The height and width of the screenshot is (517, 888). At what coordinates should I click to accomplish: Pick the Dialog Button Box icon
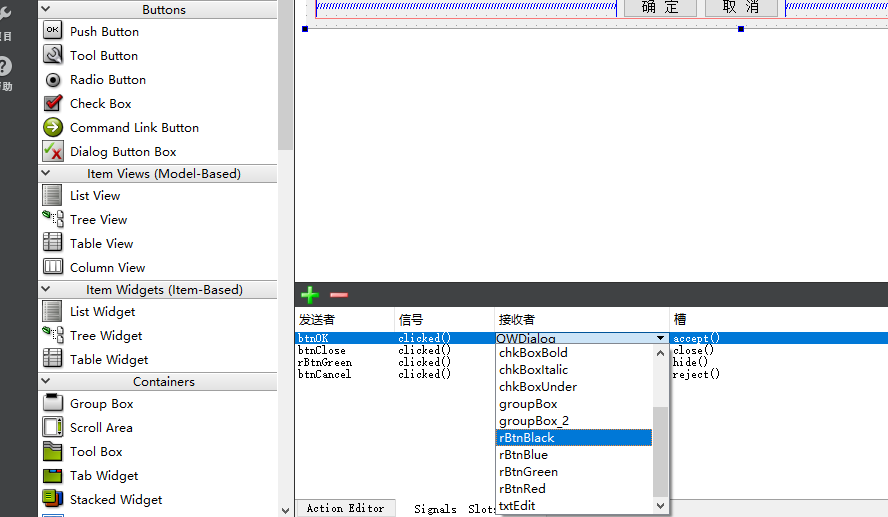(53, 151)
